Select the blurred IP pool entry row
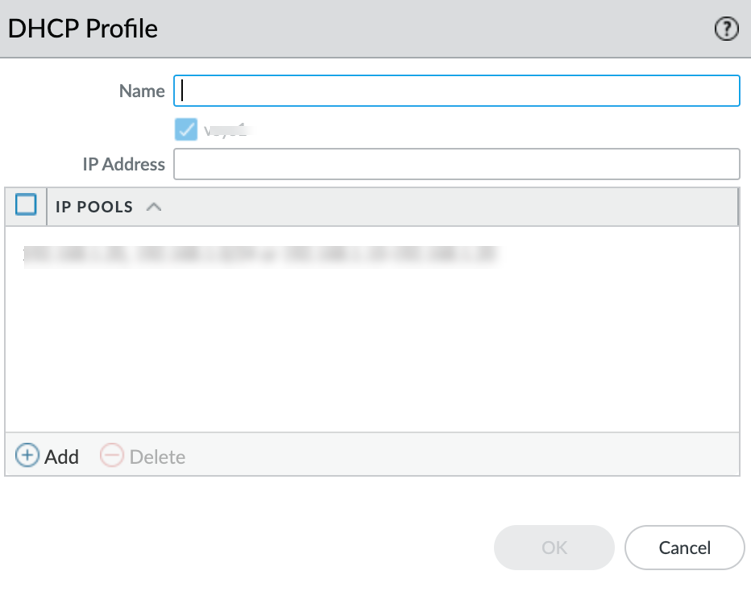Image resolution: width=751 pixels, height=593 pixels. [260, 255]
